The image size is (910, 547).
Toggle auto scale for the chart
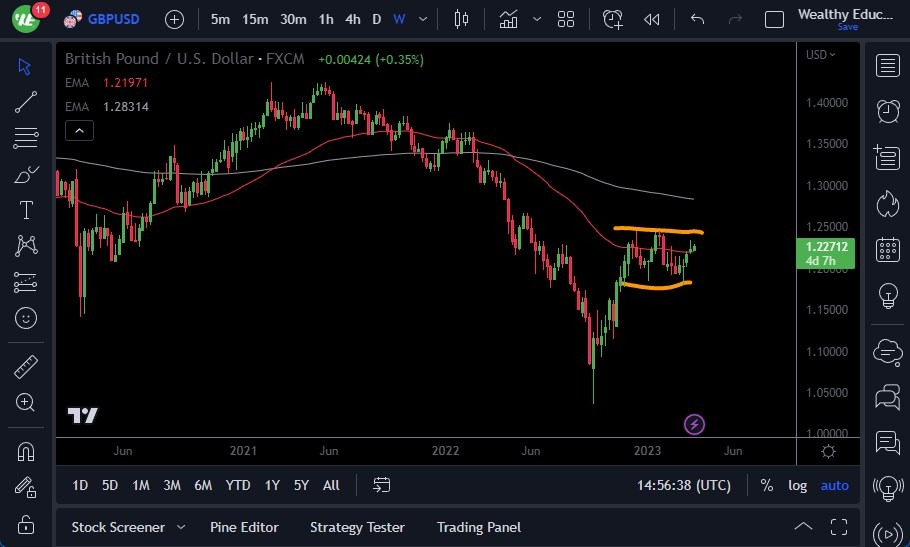(834, 485)
